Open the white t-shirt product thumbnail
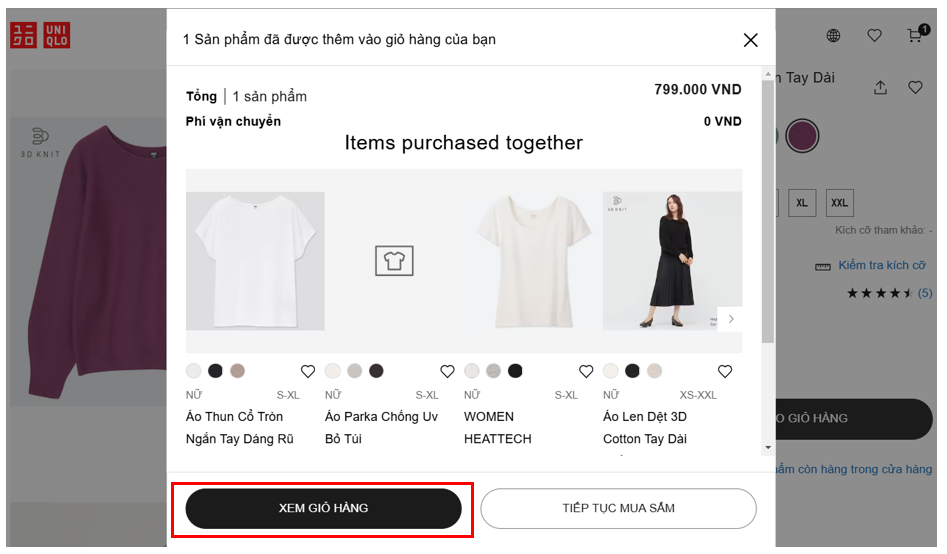Screen dimensions: 947x554 point(255,261)
